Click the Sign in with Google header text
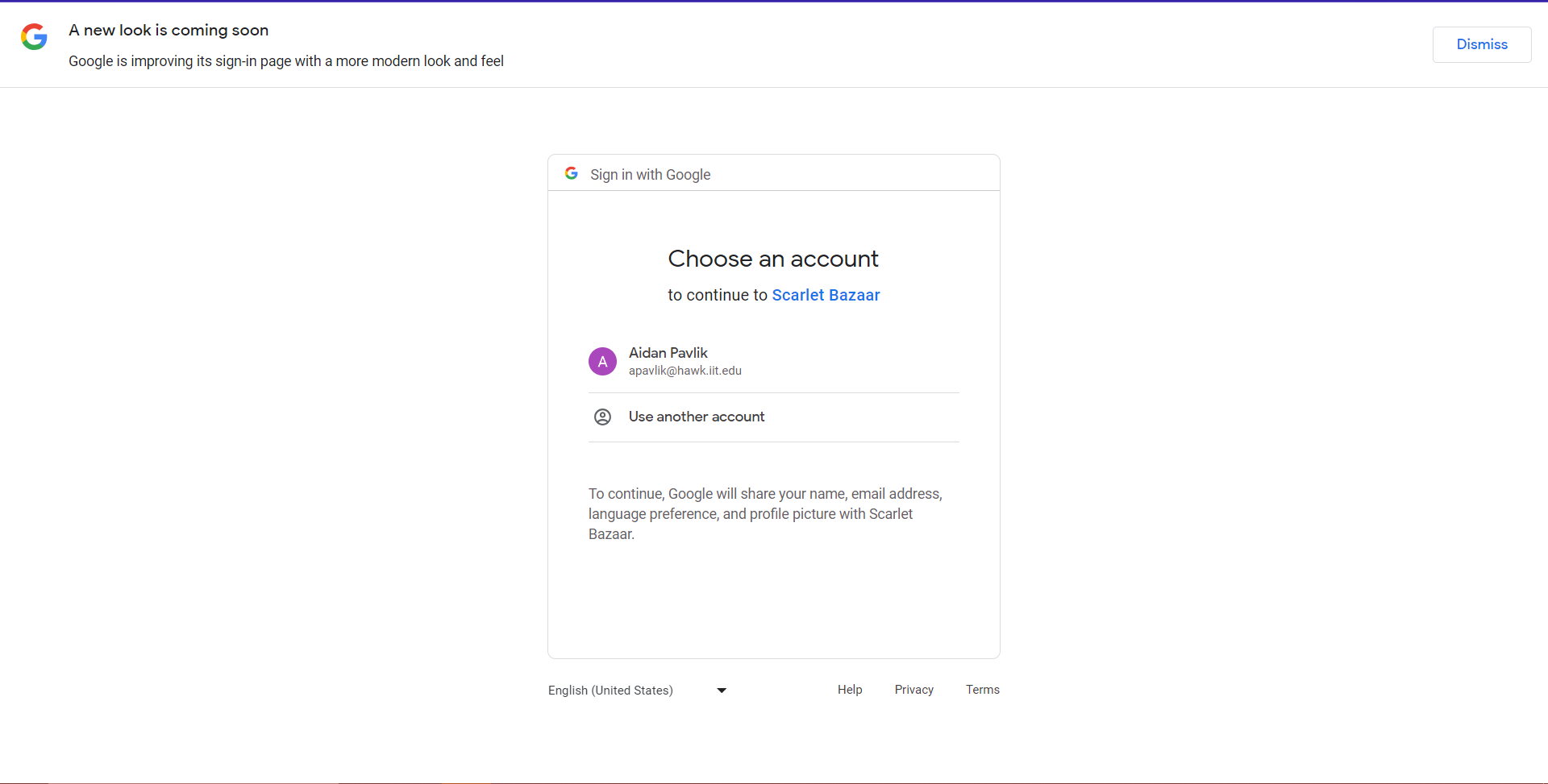 (650, 175)
